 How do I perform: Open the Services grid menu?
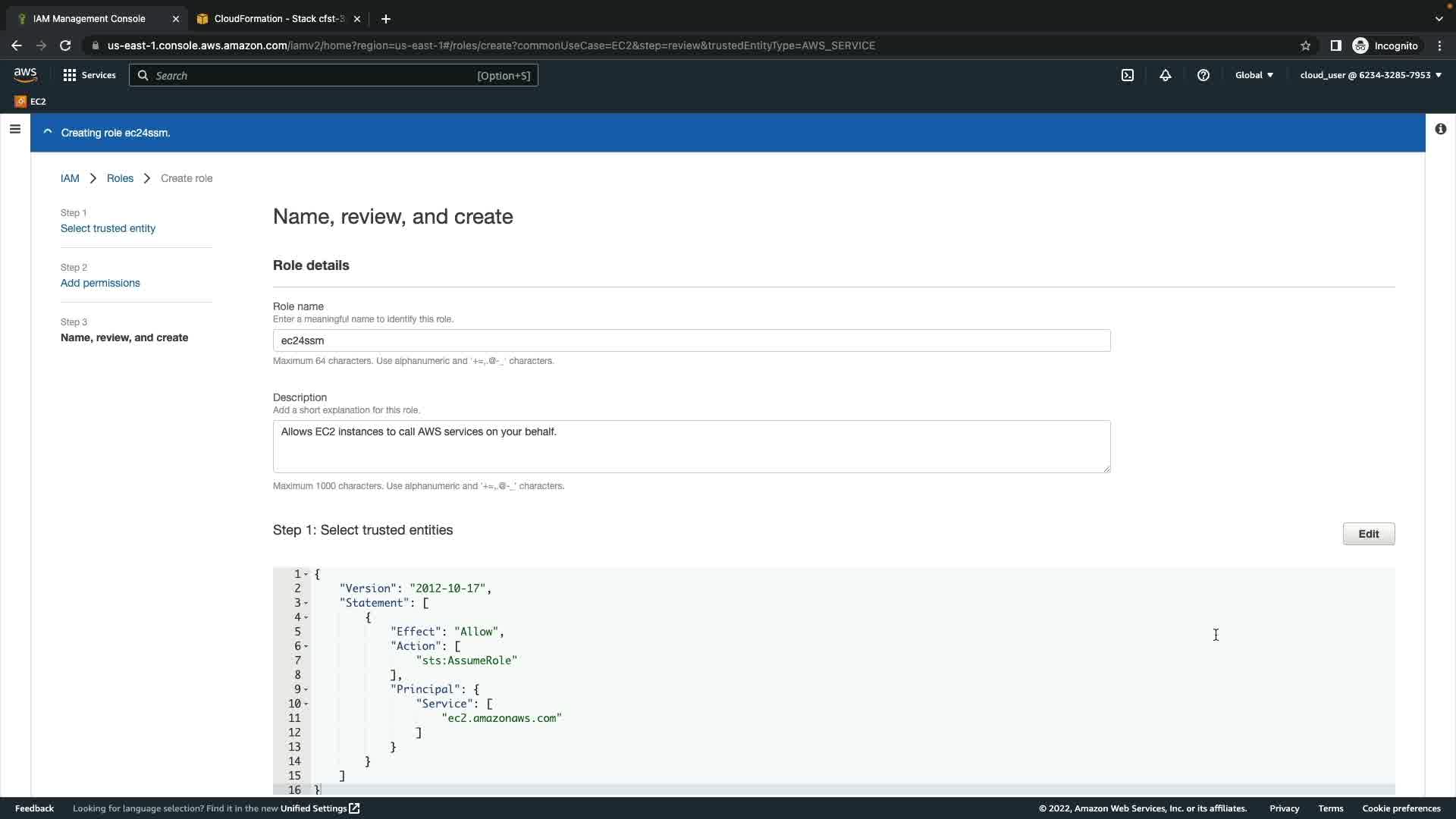(x=89, y=75)
